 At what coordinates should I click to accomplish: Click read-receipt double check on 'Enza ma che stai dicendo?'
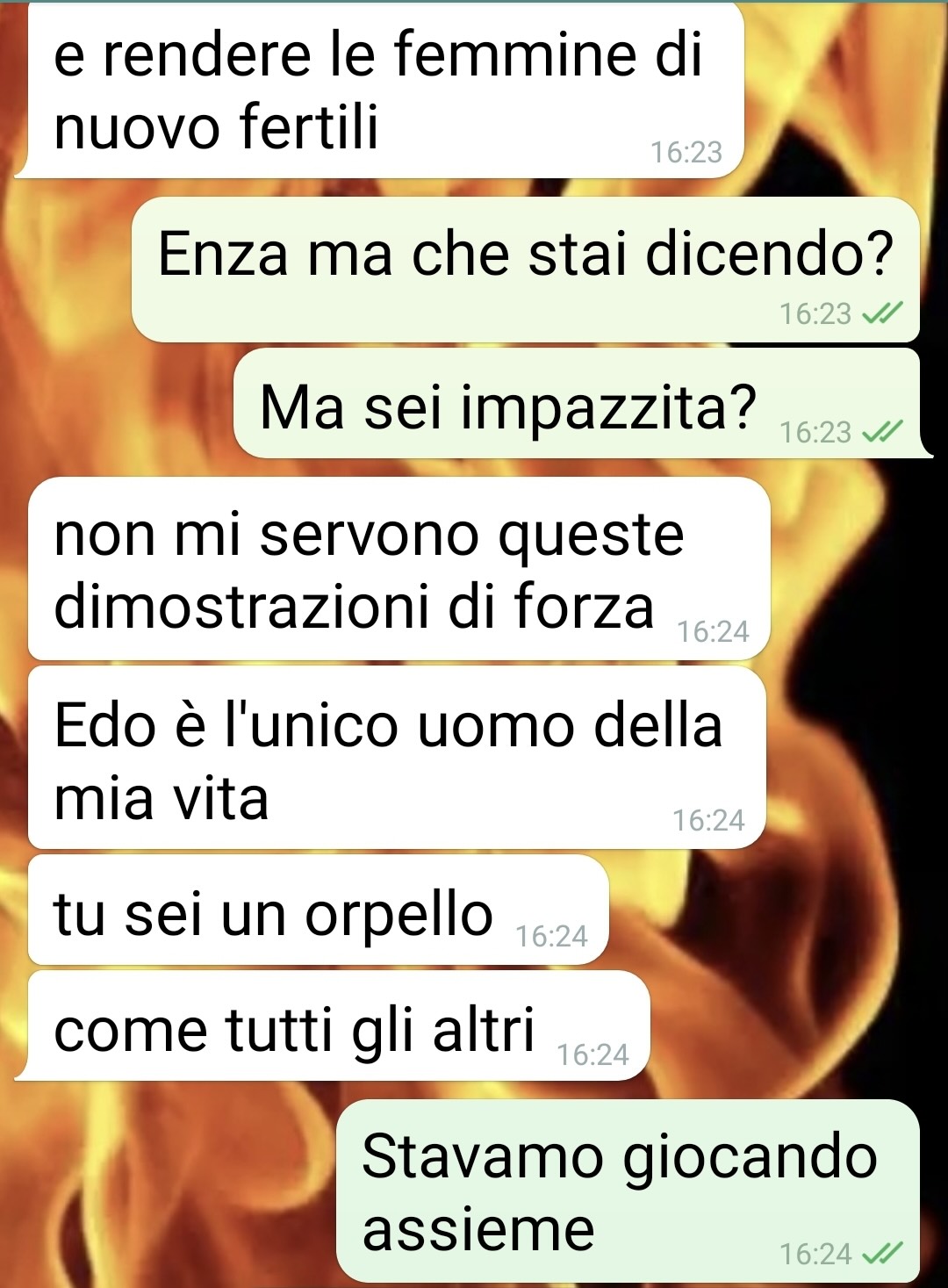coord(882,313)
